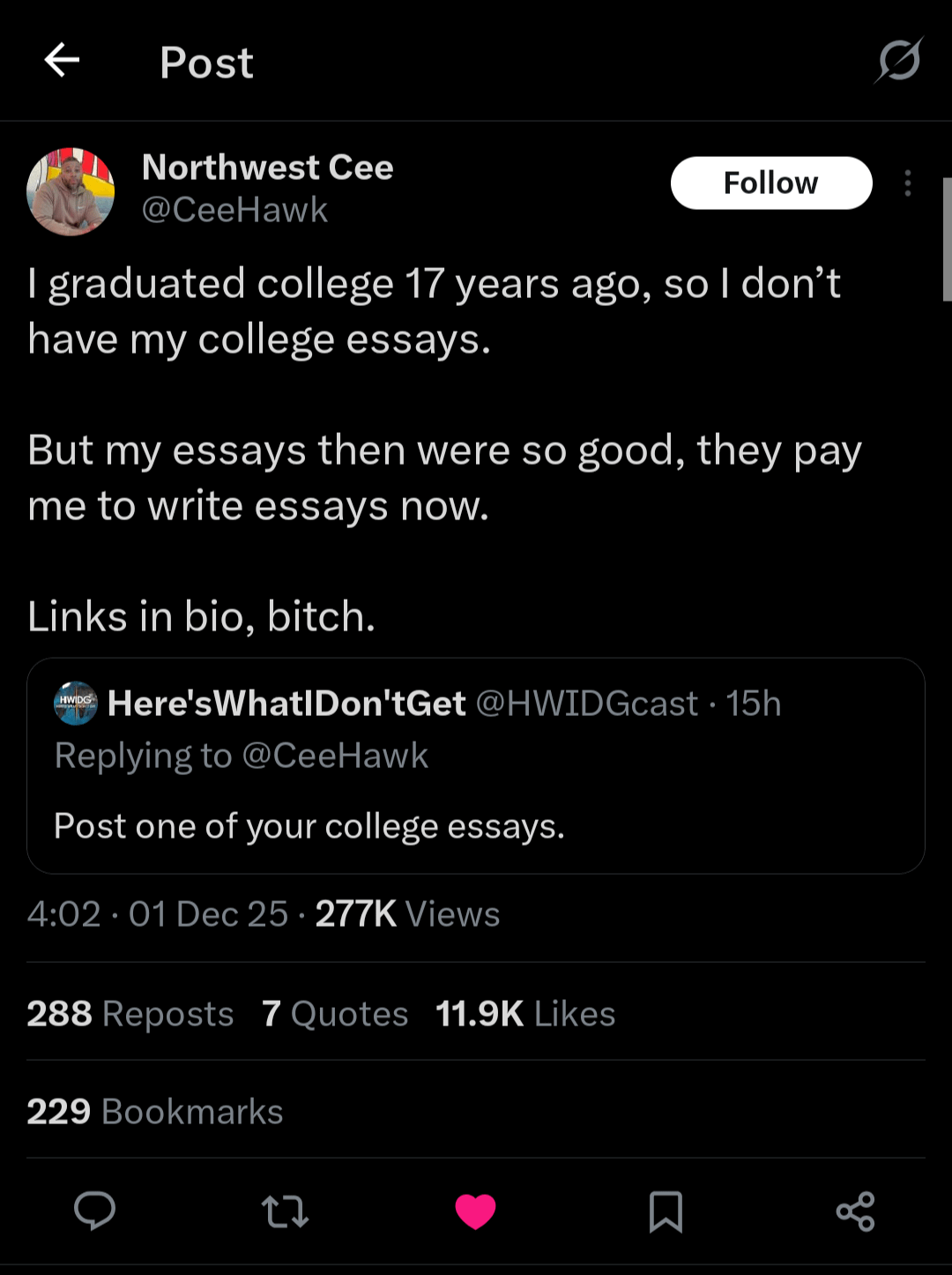View the 288 Reposts list

pos(130,1014)
